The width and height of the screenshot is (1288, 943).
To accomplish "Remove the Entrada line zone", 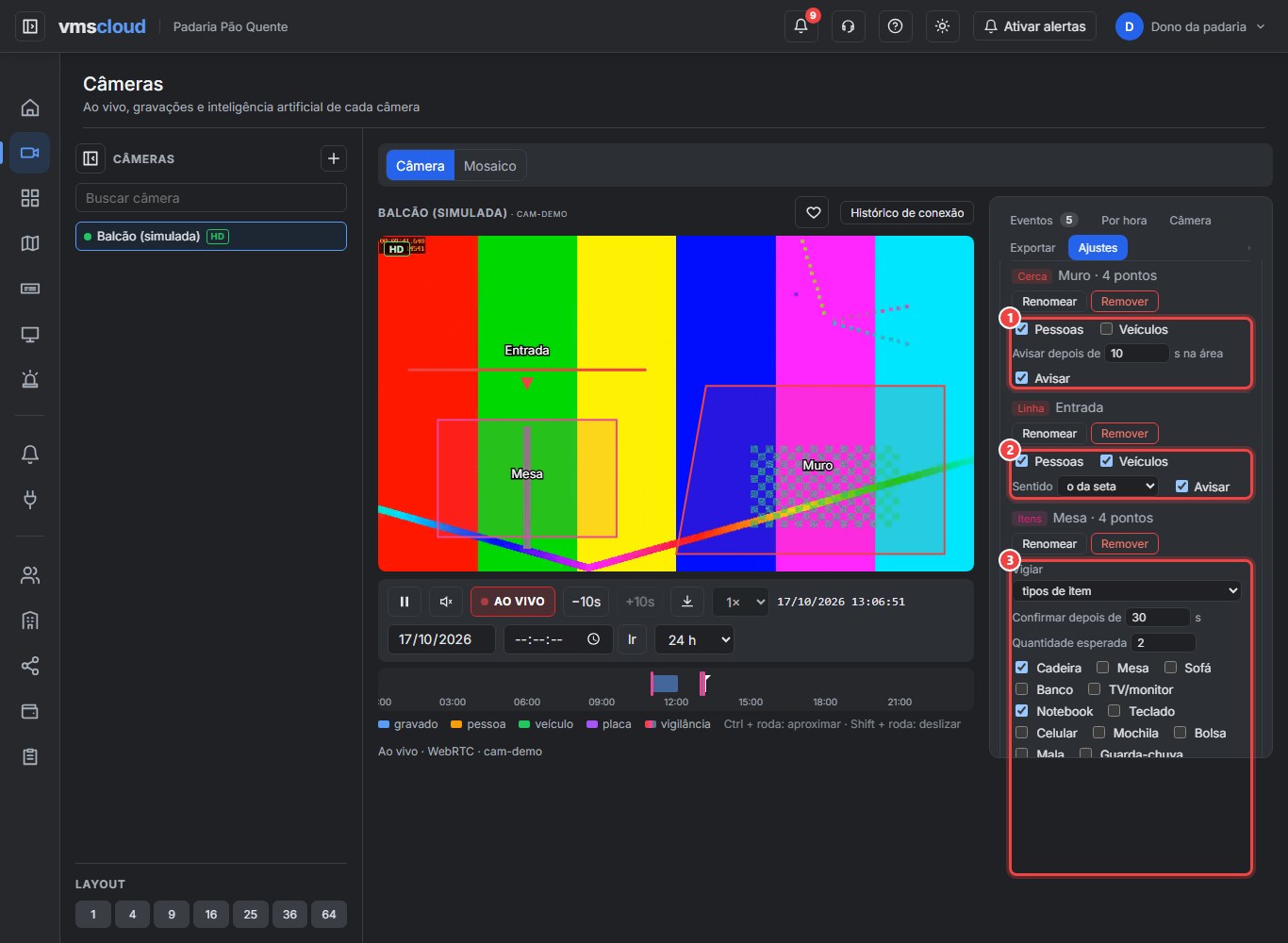I will coord(1125,434).
